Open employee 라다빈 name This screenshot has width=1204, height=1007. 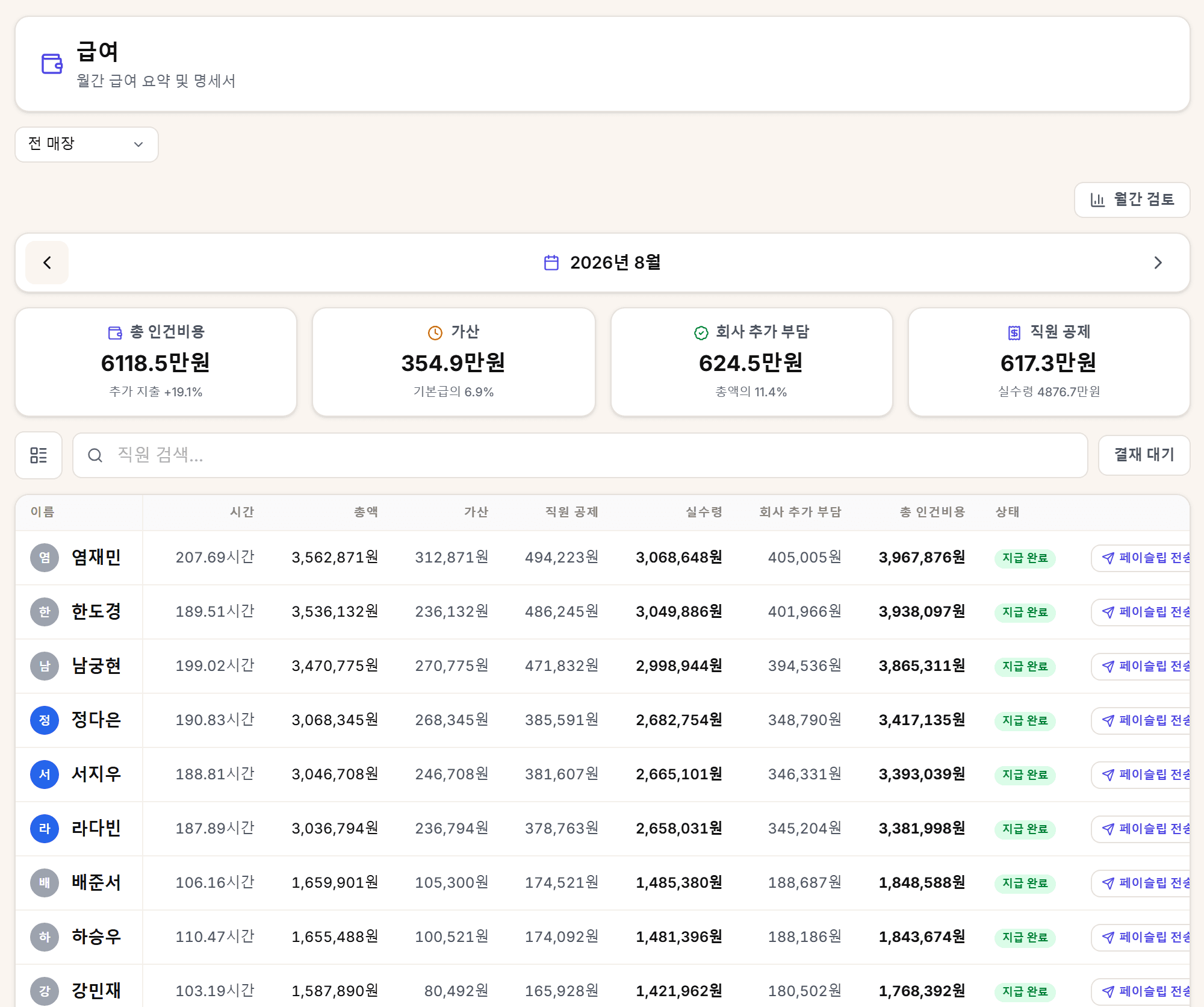coord(96,829)
